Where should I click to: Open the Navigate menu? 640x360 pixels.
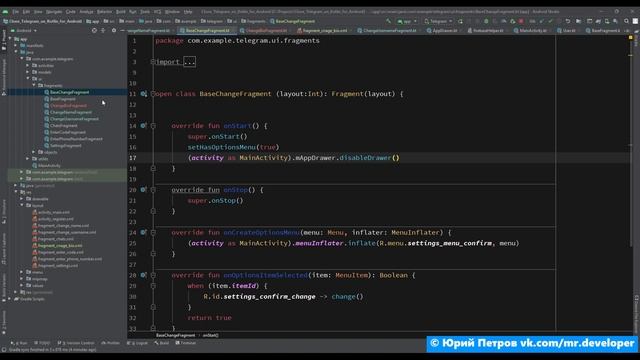[x=54, y=12]
